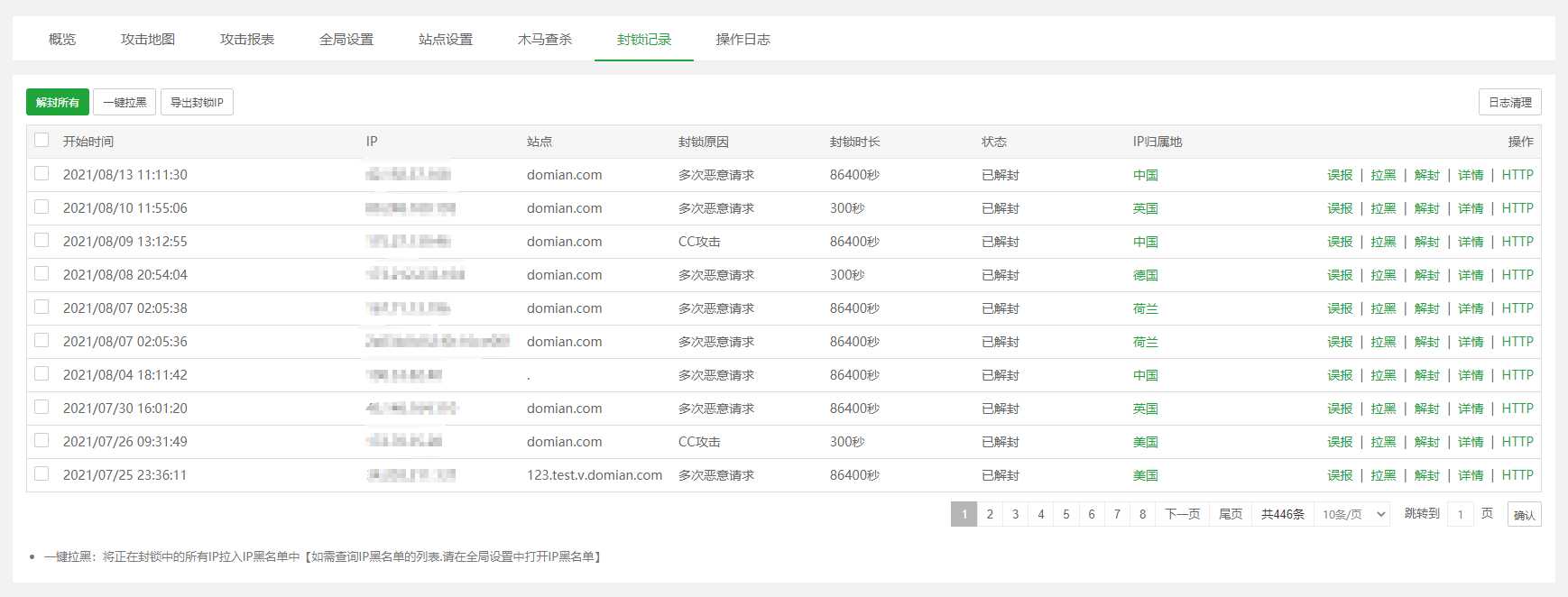Viewport: 1568px width, 597px height.
Task: Click 拉黑 for row 2021/08/04 18:11:42
Action: (x=1383, y=375)
